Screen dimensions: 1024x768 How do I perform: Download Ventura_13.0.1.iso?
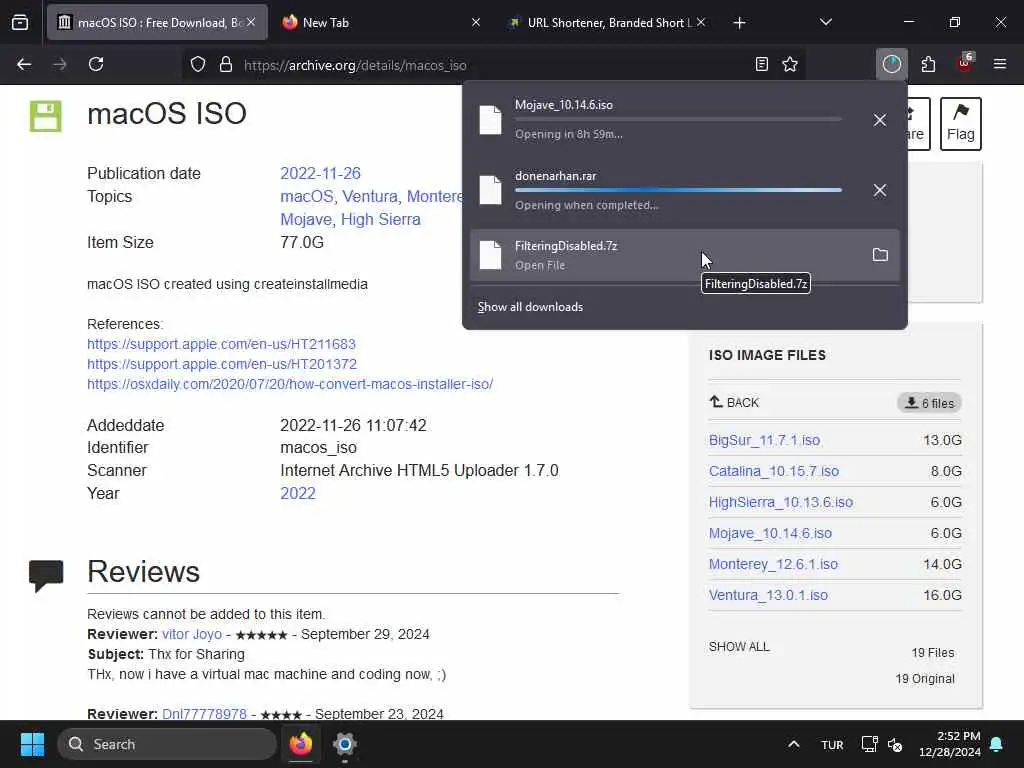[768, 595]
